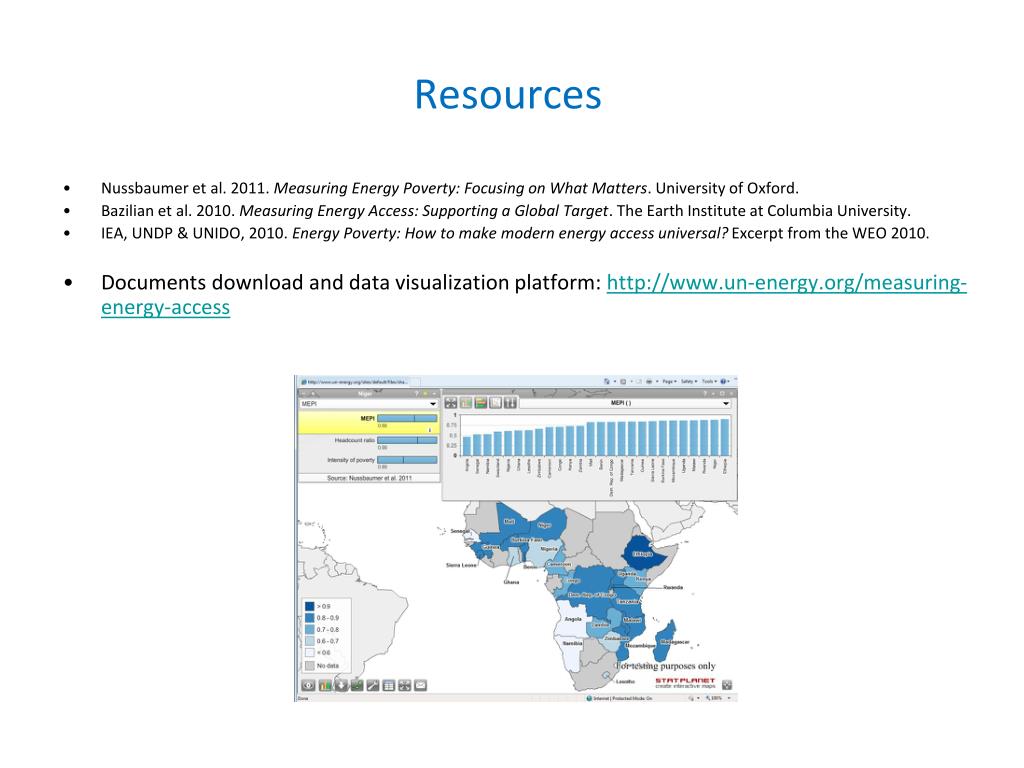Open the data table icon in bottom toolbar
This screenshot has height=768, width=1024.
click(389, 685)
